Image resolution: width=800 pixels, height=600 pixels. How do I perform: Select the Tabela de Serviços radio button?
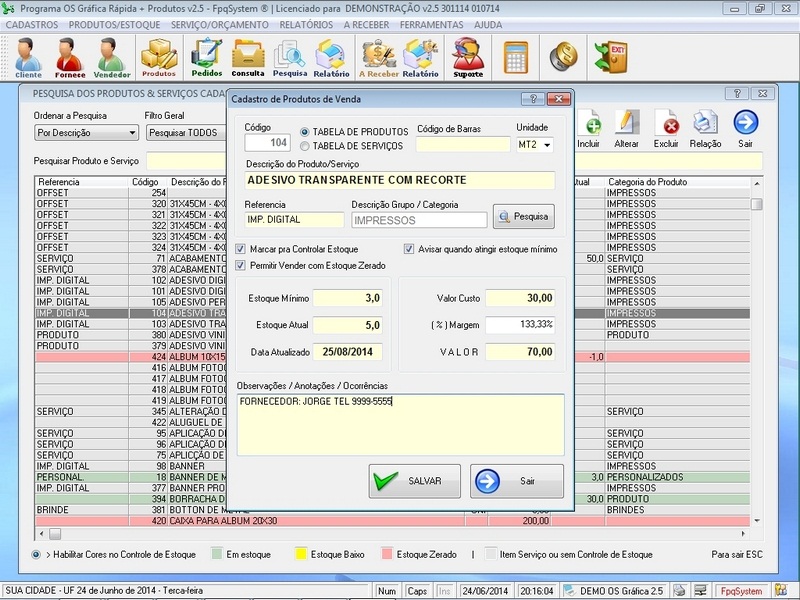[x=306, y=146]
